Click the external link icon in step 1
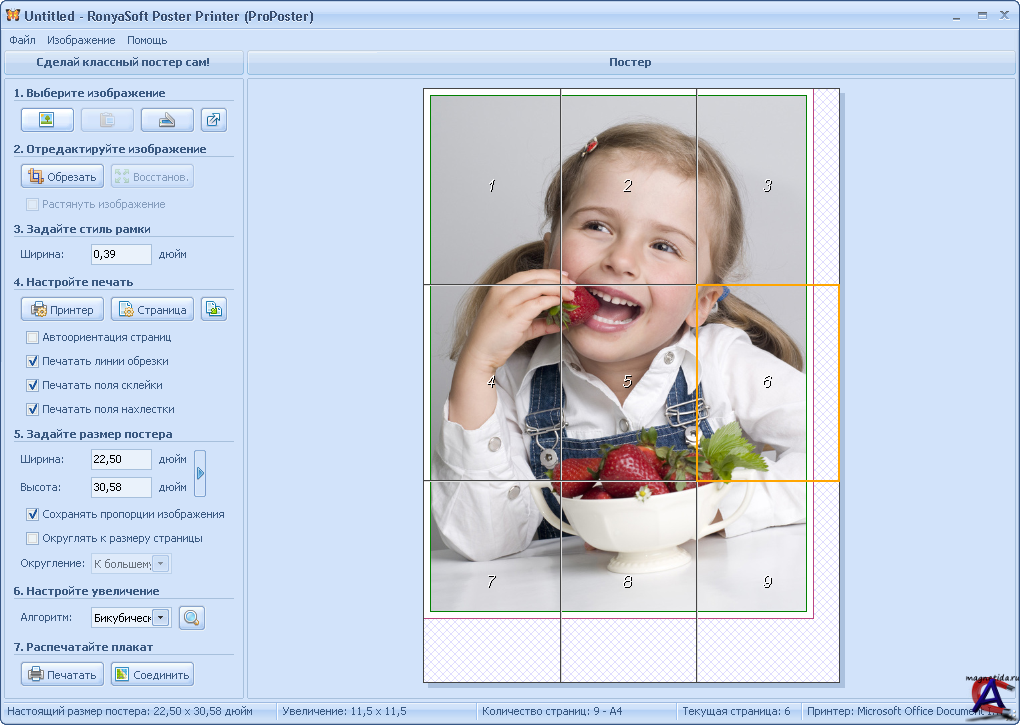The width and height of the screenshot is (1020, 725). (x=214, y=120)
